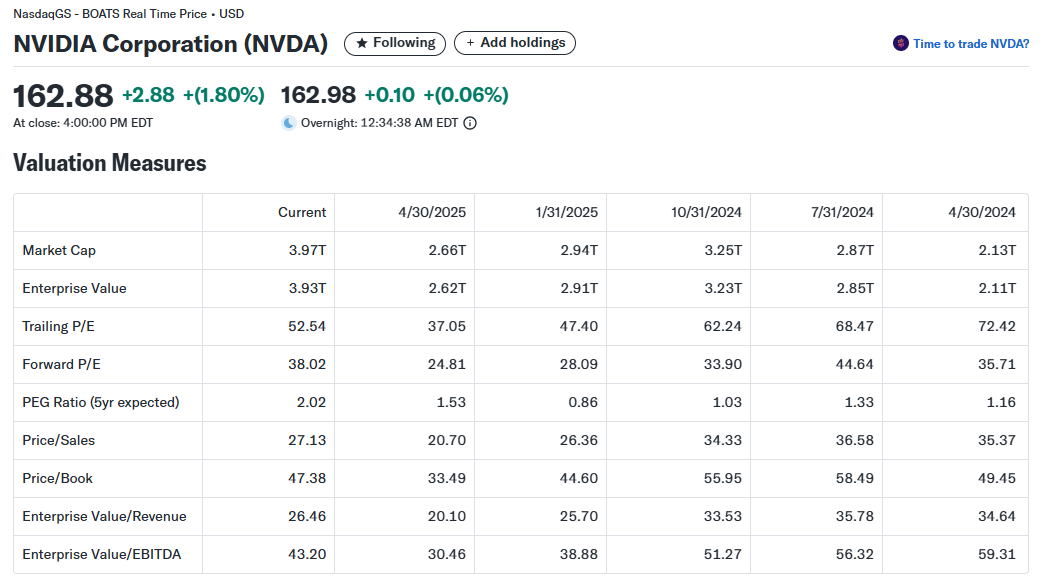Click the 10/31/2024 Price/Sales 34.33
The height and width of the screenshot is (578, 1040).
tap(723, 440)
